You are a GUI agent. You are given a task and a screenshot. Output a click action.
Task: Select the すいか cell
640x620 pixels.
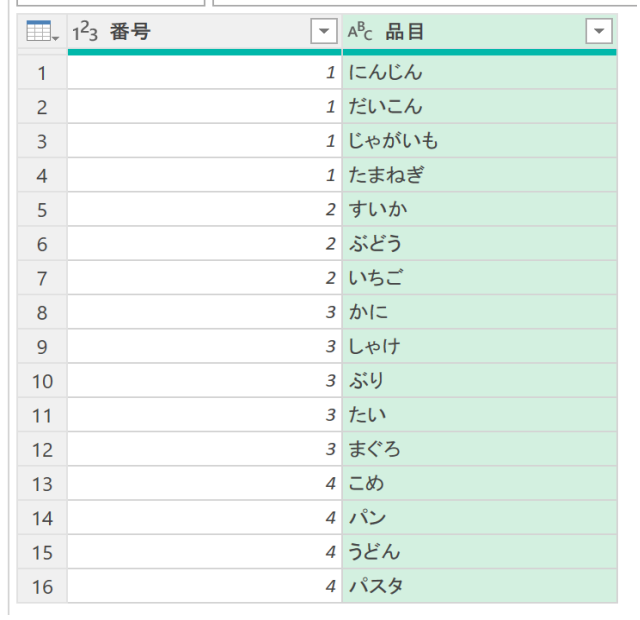[x=378, y=210]
